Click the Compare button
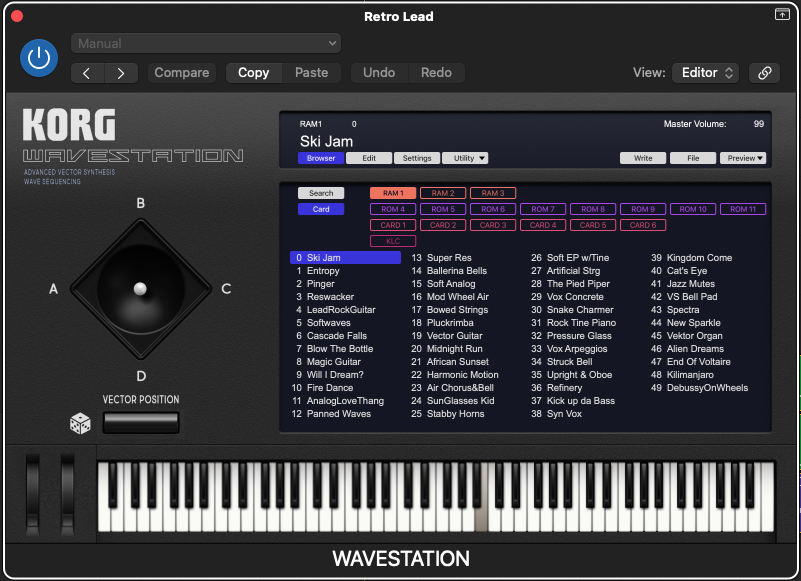This screenshot has width=801, height=581. pos(182,73)
